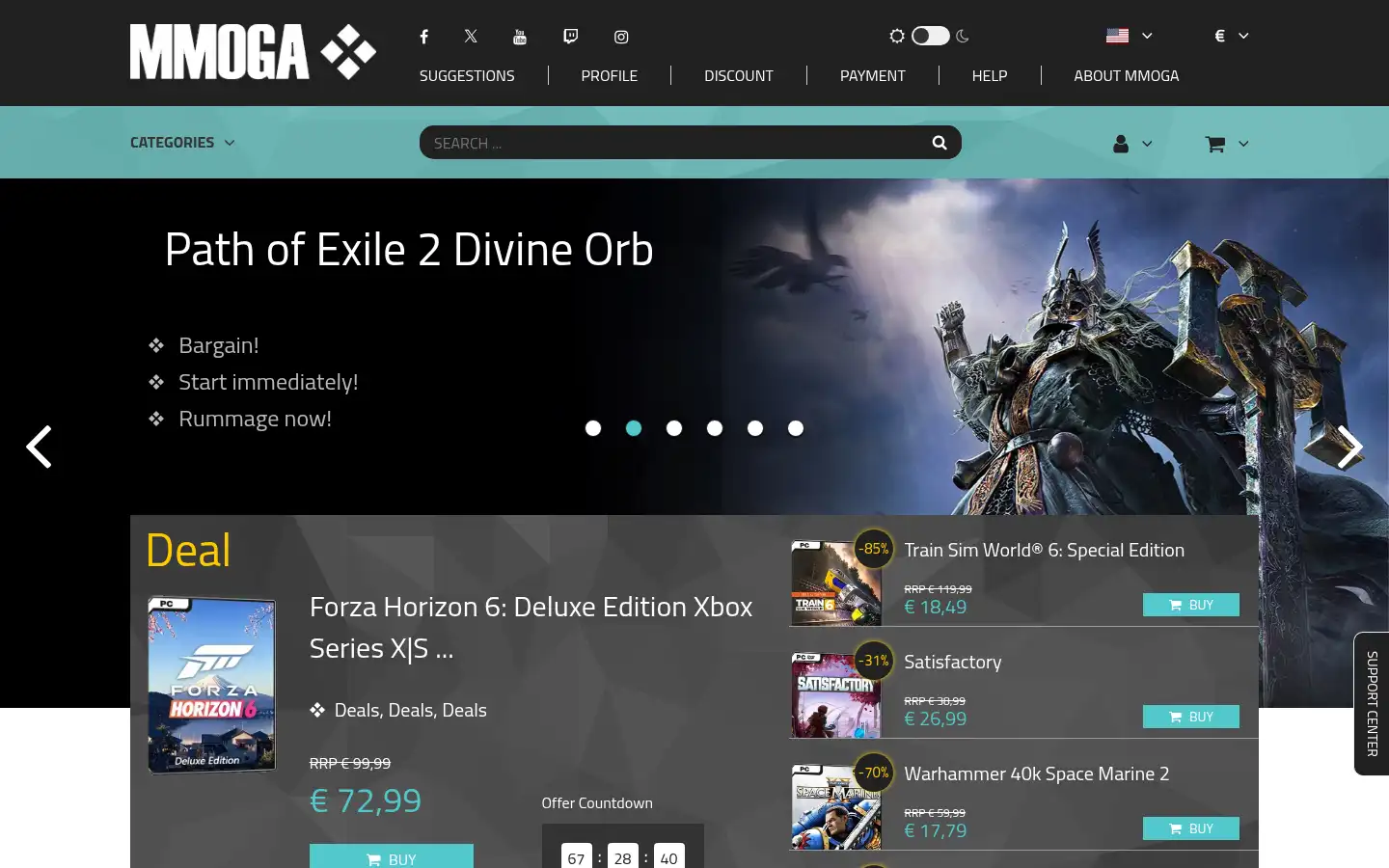Open the Help menu item
Image resolution: width=1389 pixels, height=868 pixels.
990,75
